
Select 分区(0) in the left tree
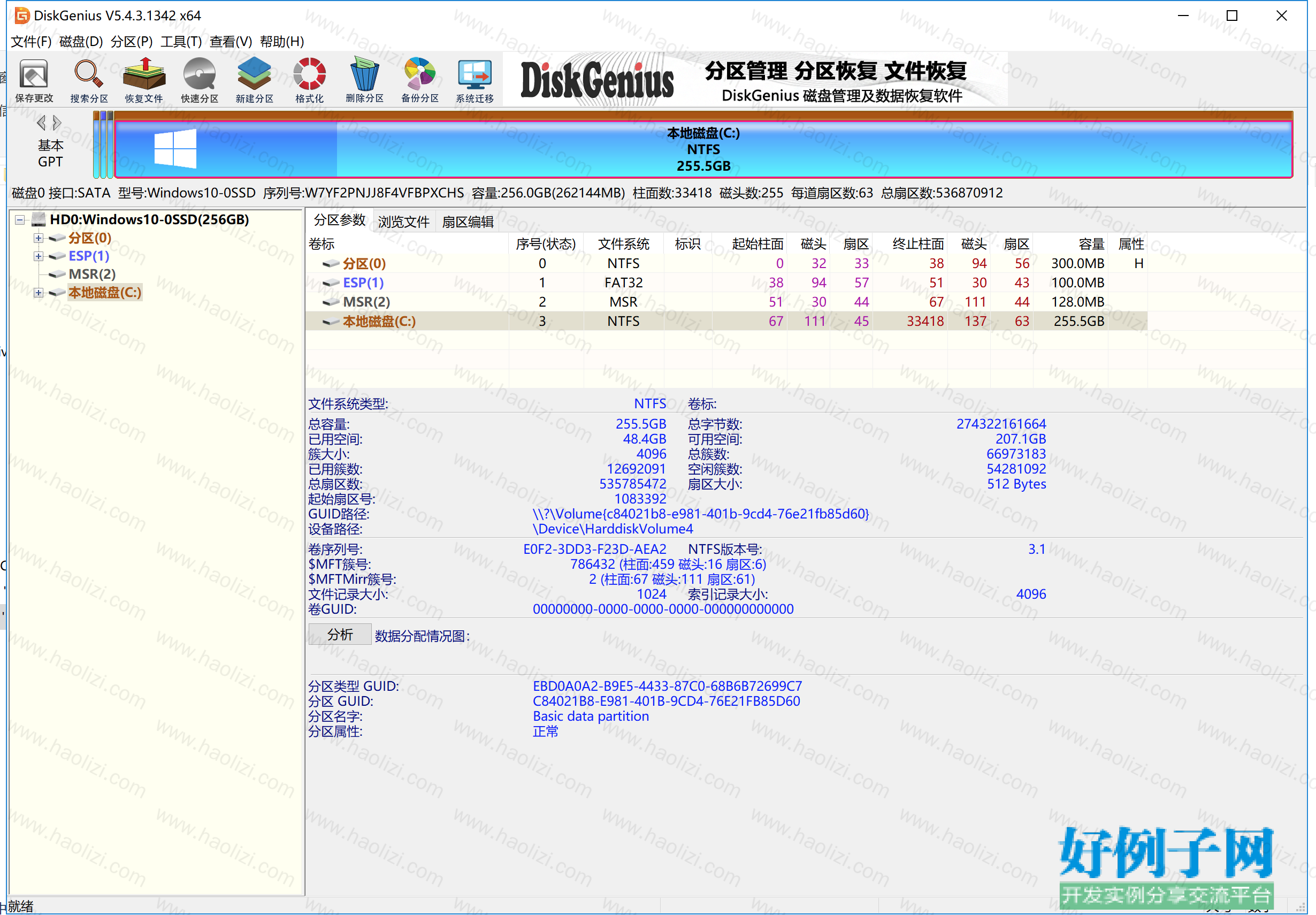pyautogui.click(x=90, y=238)
